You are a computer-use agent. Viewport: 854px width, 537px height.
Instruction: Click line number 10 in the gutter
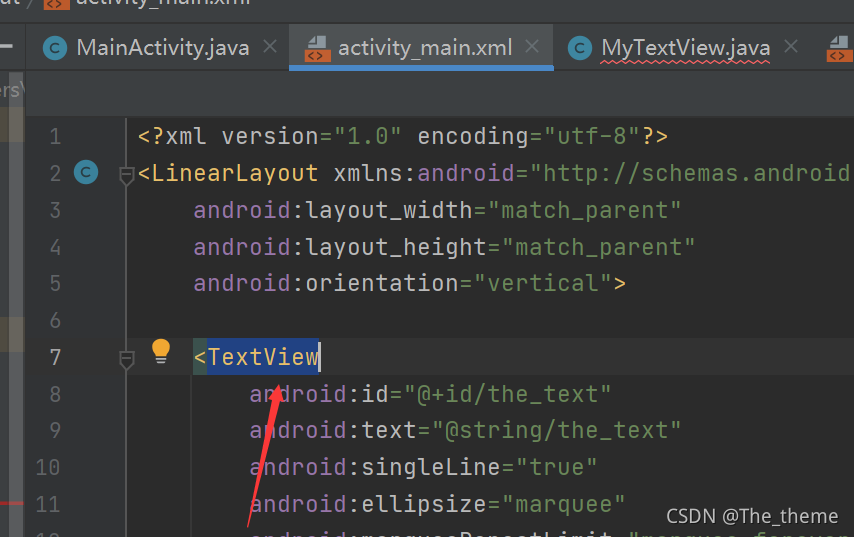(x=48, y=467)
